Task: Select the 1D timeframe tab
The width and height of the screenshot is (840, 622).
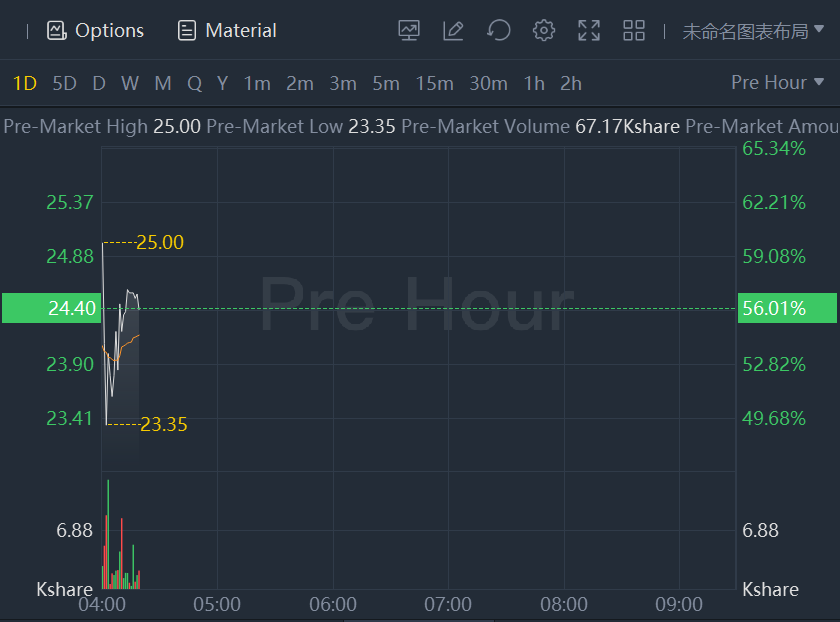Action: (24, 83)
